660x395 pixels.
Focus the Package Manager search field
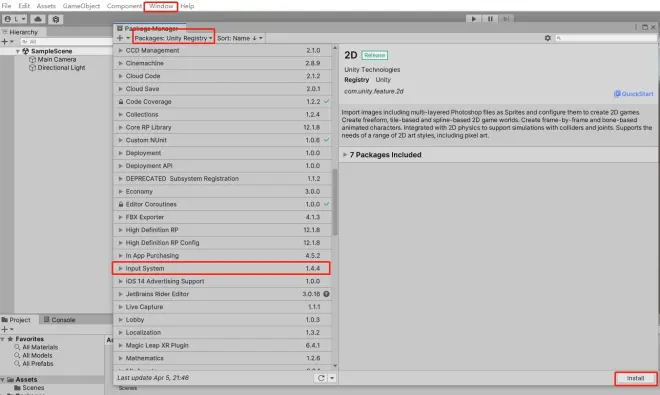coord(606,38)
